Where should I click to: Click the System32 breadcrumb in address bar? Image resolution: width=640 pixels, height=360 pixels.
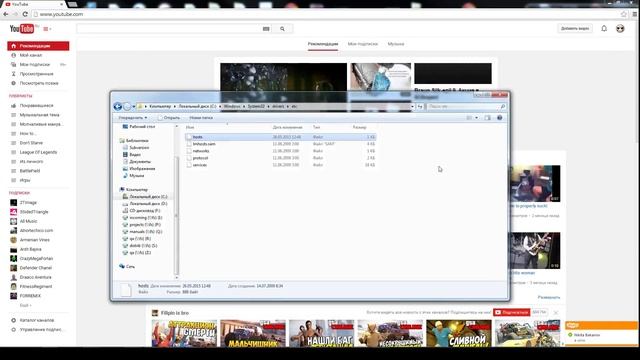coord(256,107)
